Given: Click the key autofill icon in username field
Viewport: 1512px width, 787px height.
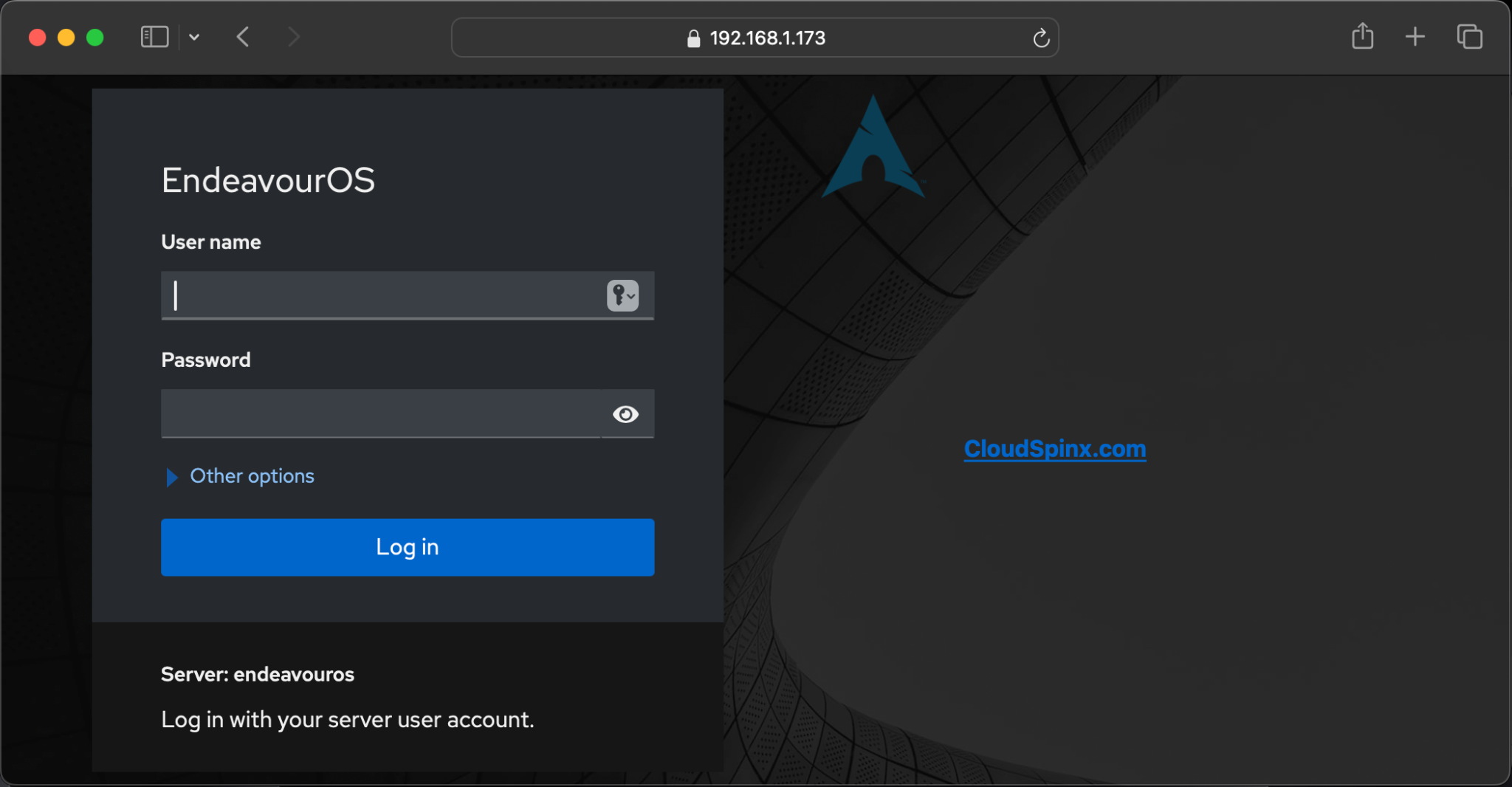Looking at the screenshot, I should [x=619, y=295].
